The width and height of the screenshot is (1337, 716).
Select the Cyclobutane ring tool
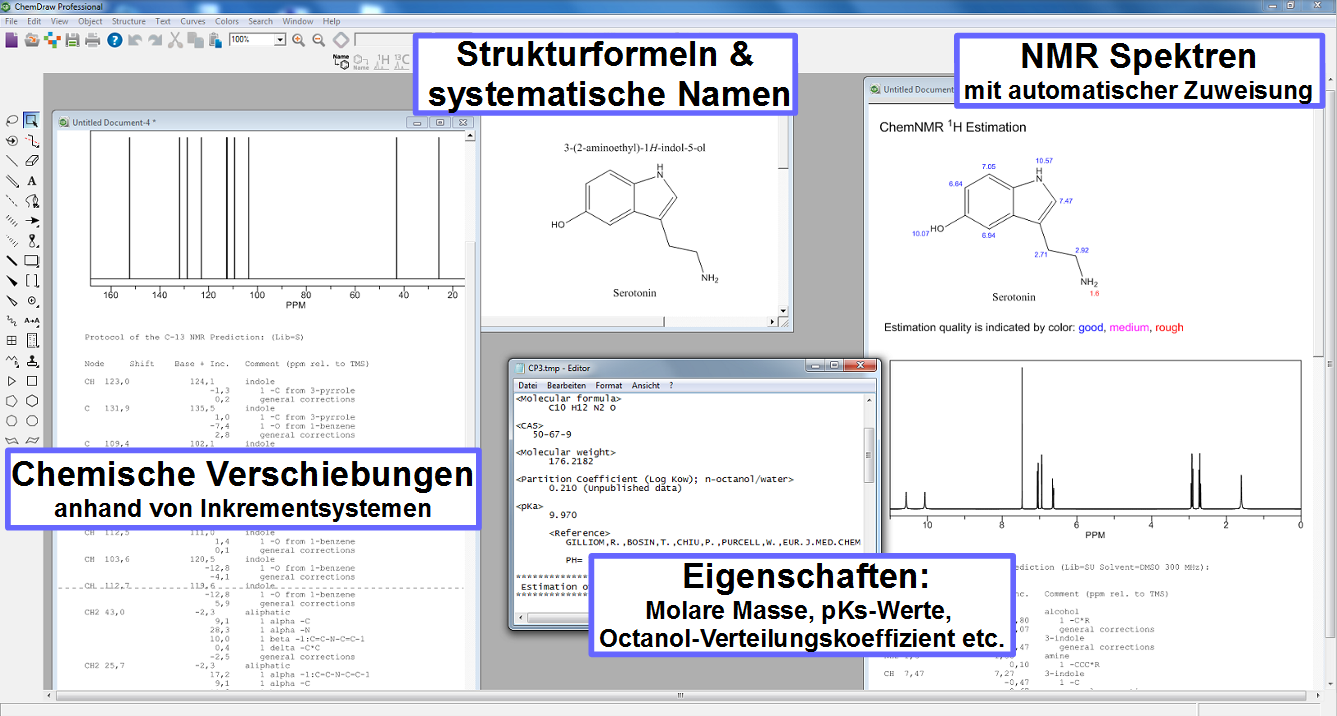32,381
